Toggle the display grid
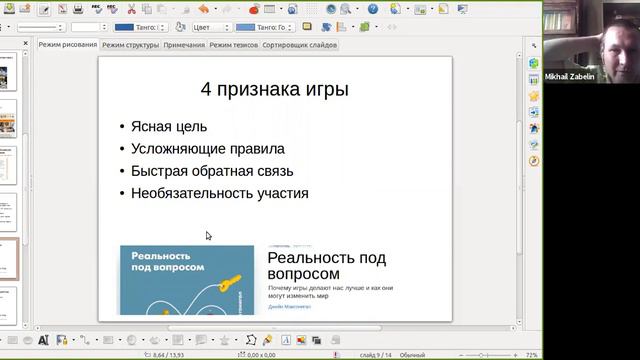 point(312,9)
